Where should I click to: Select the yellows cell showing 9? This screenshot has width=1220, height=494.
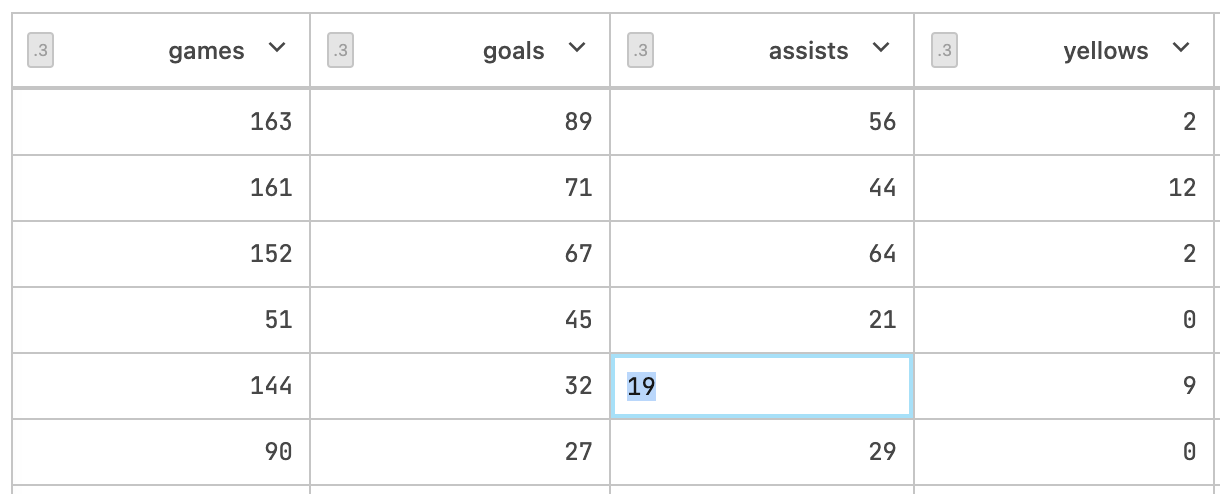point(1188,386)
